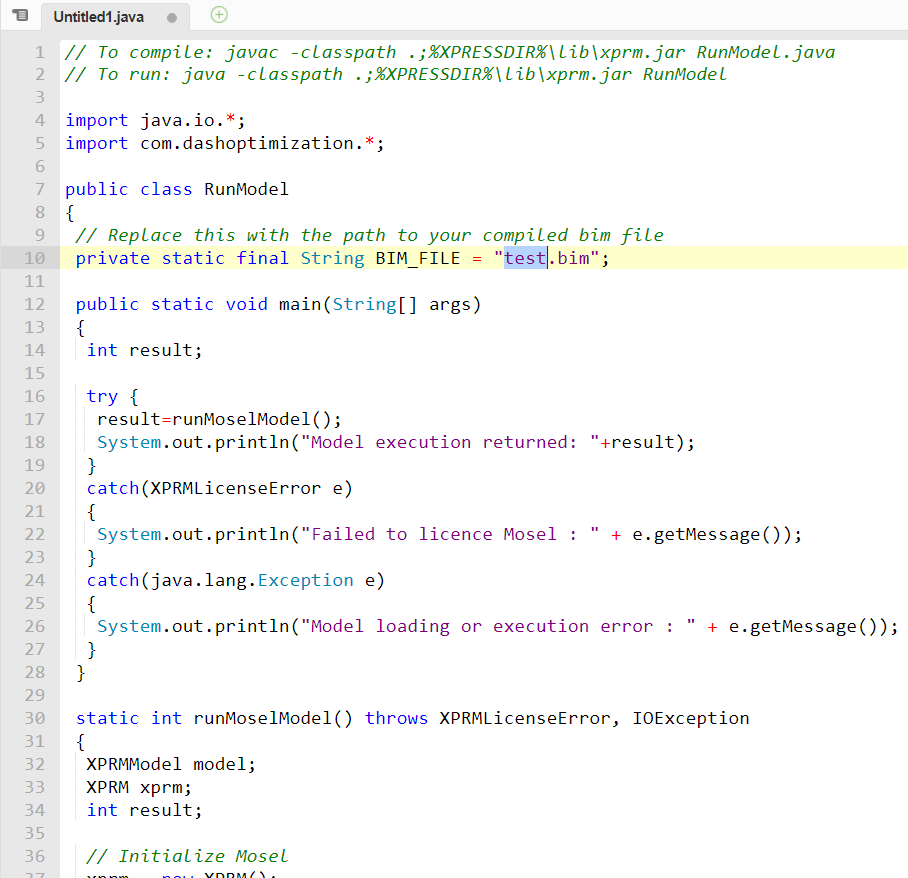Screen dimensions: 908x878
Task: Click the try keyword on line 16
Action: tap(102, 396)
